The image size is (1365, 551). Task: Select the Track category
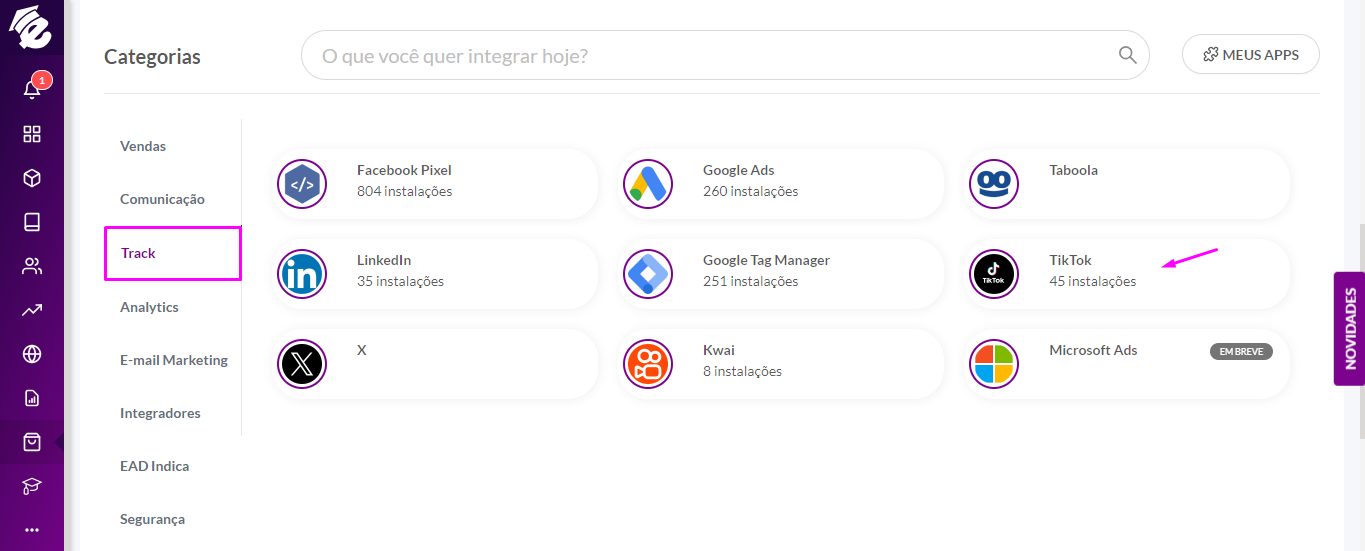click(x=173, y=253)
